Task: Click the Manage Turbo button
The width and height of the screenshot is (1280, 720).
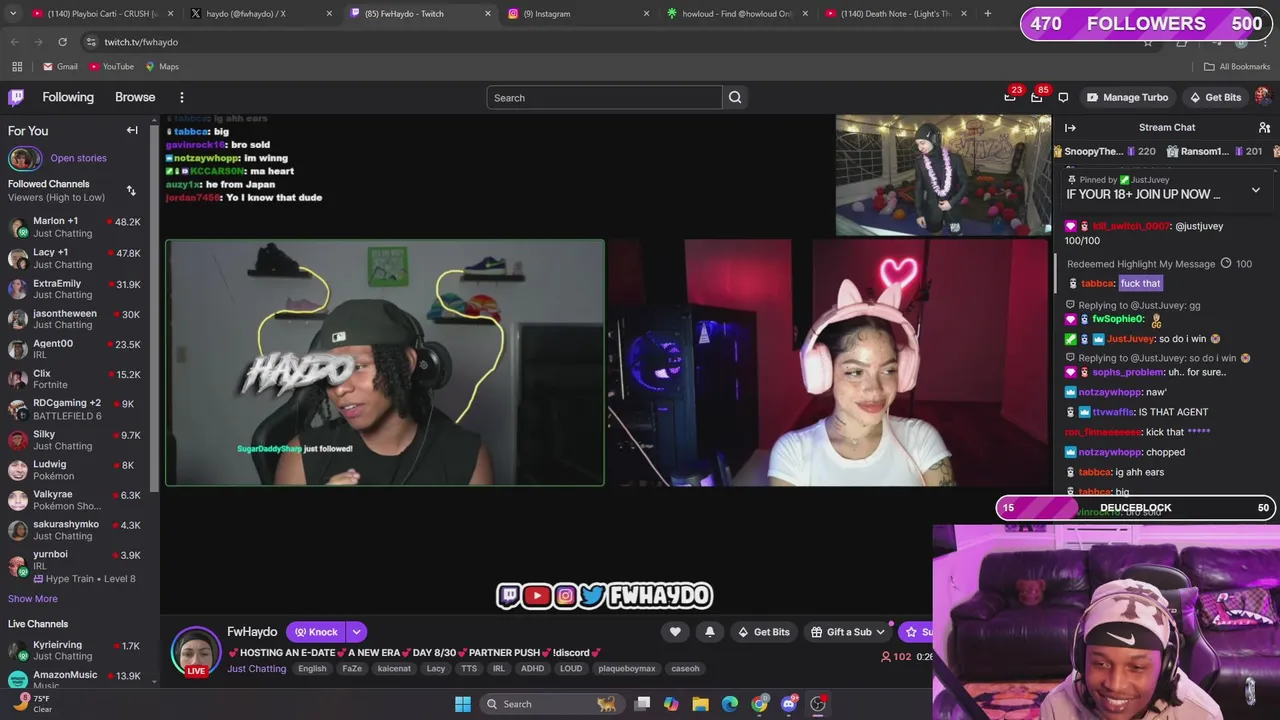Action: (1127, 97)
